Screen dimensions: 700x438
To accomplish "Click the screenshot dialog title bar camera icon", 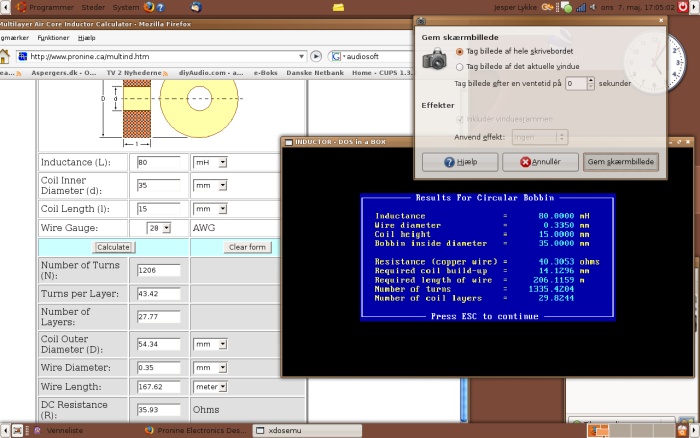I will click(421, 21).
